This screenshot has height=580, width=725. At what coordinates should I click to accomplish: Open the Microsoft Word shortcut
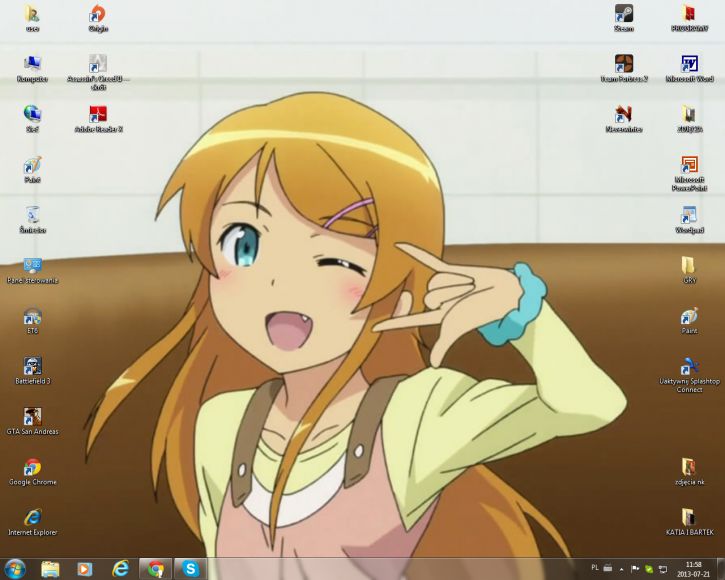pos(689,64)
